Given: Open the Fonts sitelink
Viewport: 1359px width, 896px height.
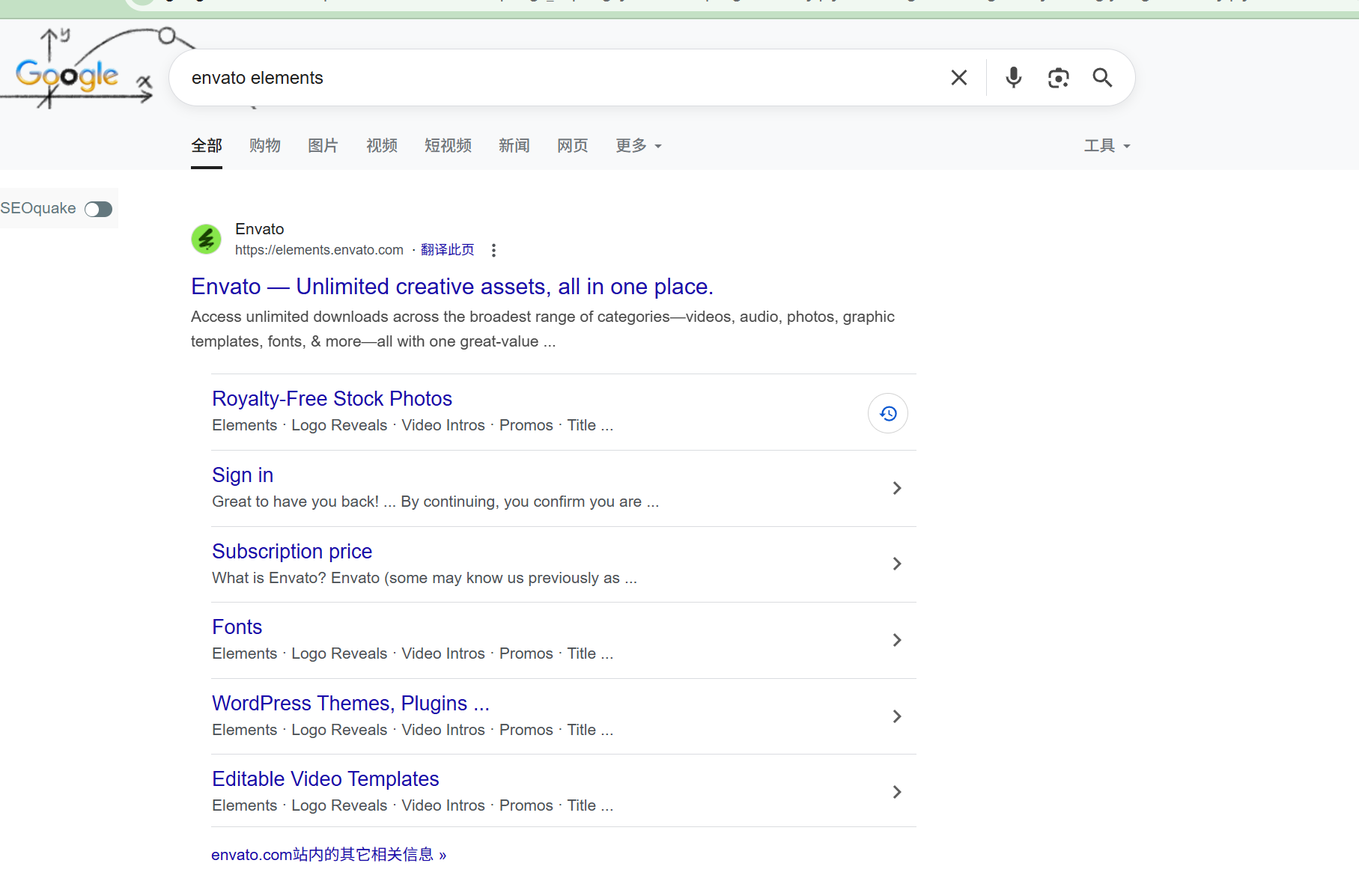Looking at the screenshot, I should click(x=237, y=627).
